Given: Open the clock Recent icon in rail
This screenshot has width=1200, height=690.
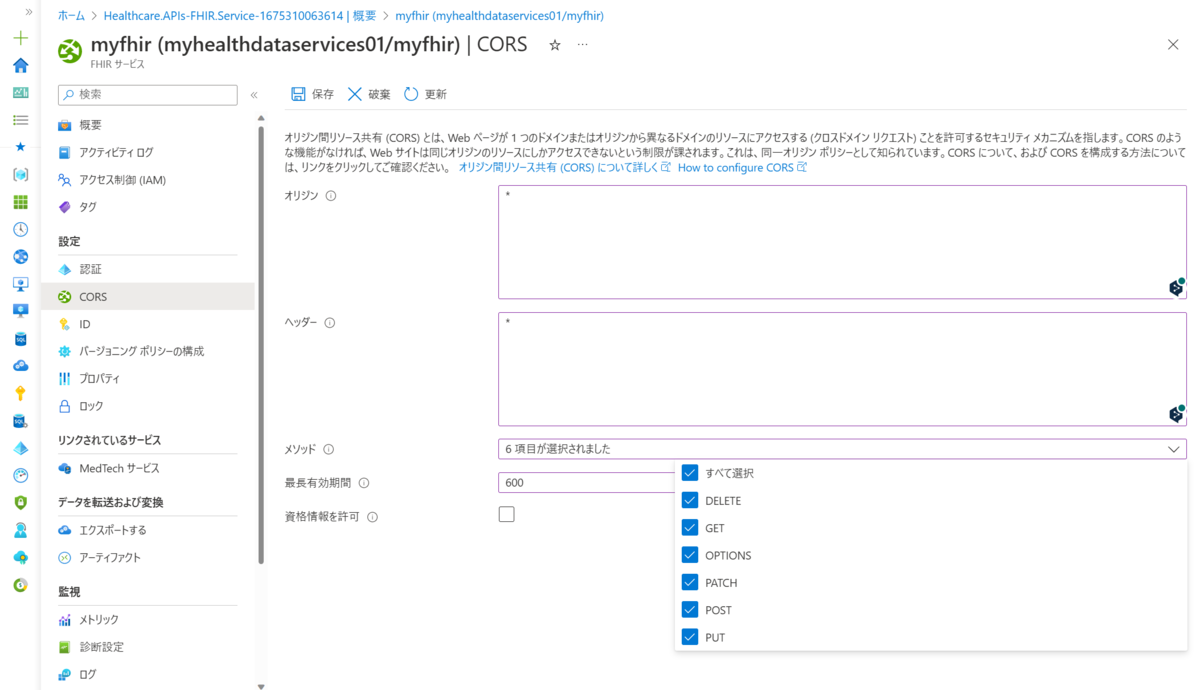Looking at the screenshot, I should tap(20, 229).
